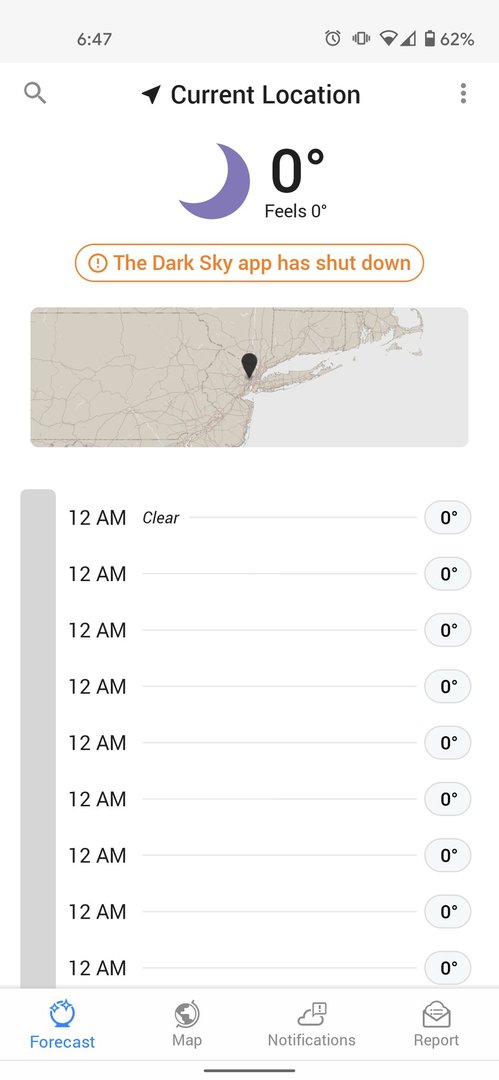Open the Report tab
Image resolution: width=499 pixels, height=1080 pixels.
[x=436, y=1026]
